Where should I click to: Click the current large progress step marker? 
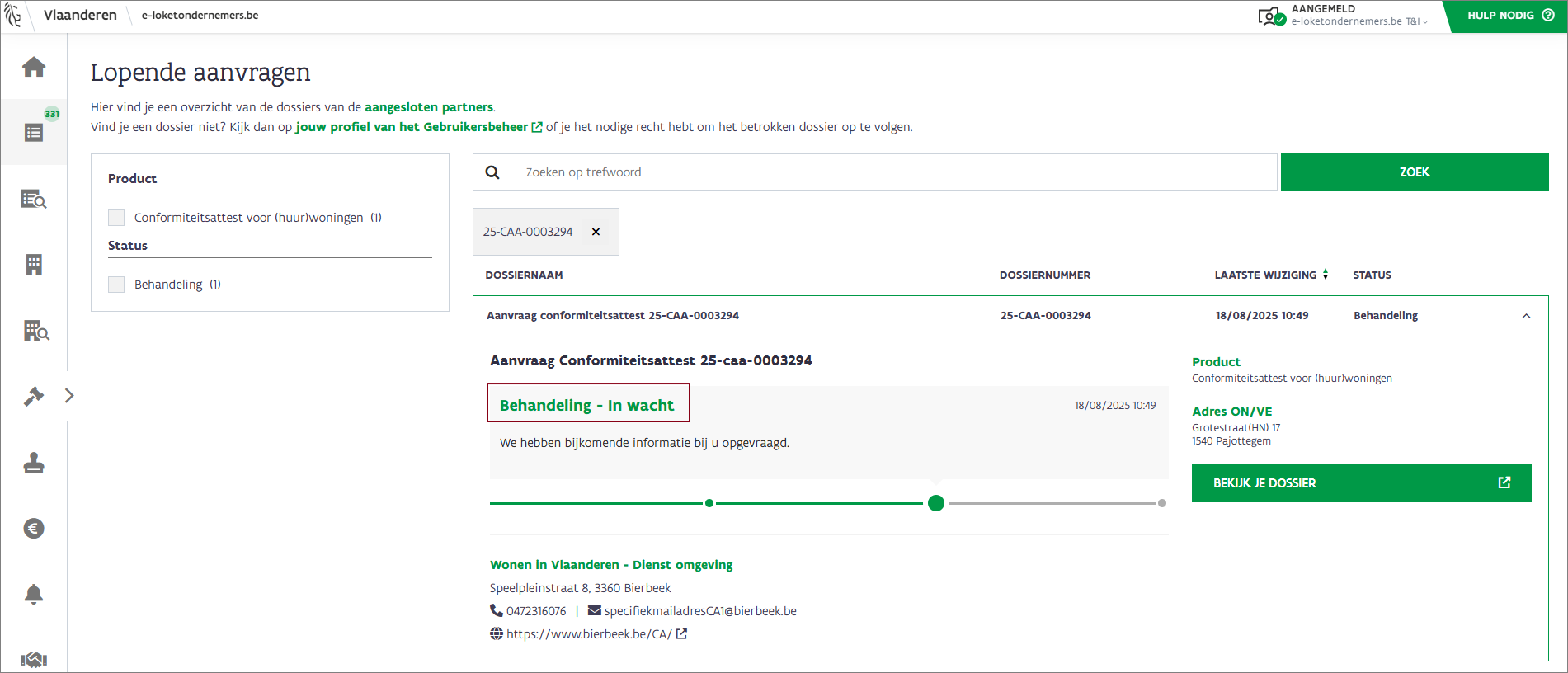(935, 503)
